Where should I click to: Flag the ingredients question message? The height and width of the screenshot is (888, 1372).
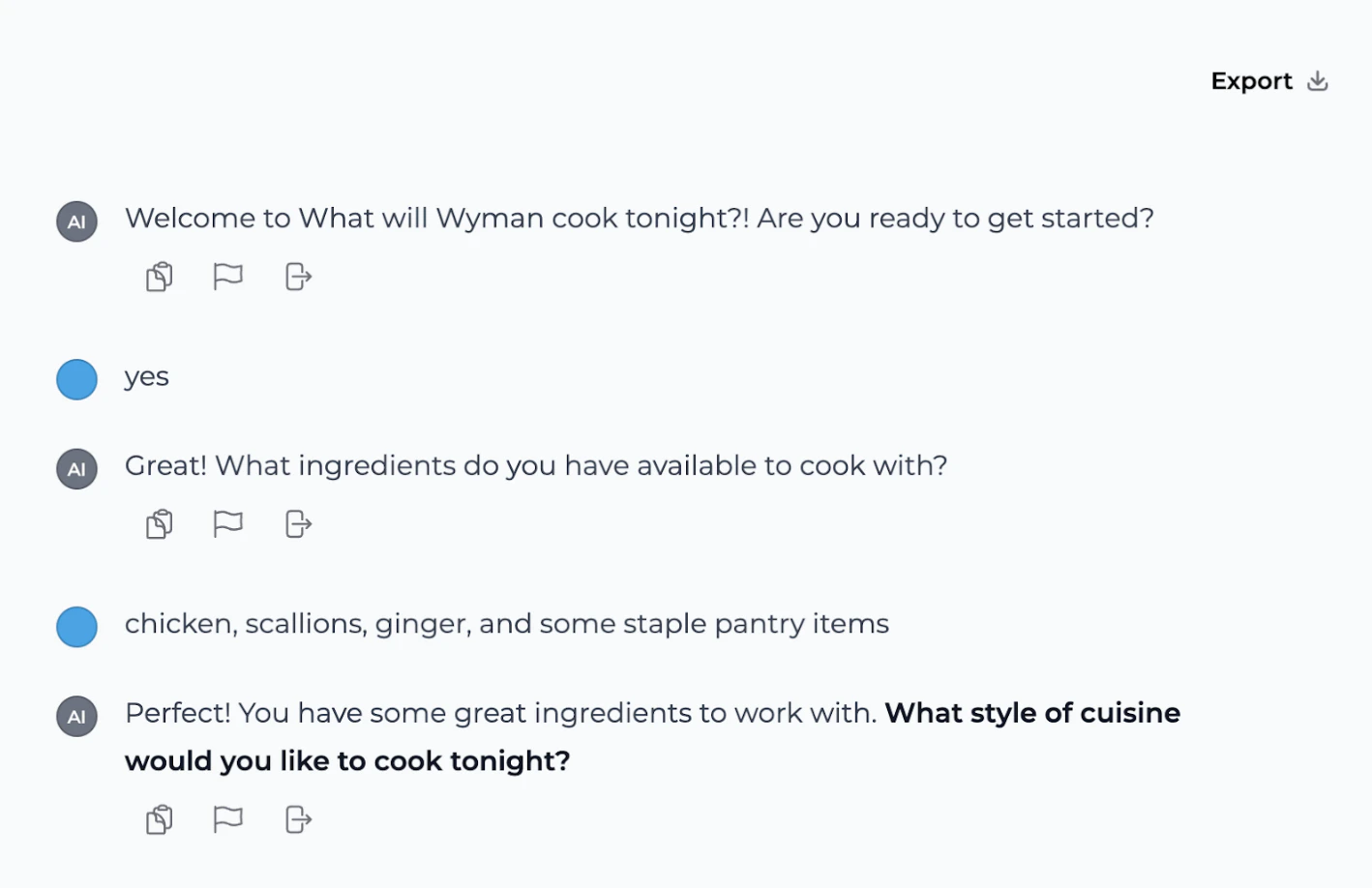pyautogui.click(x=227, y=524)
